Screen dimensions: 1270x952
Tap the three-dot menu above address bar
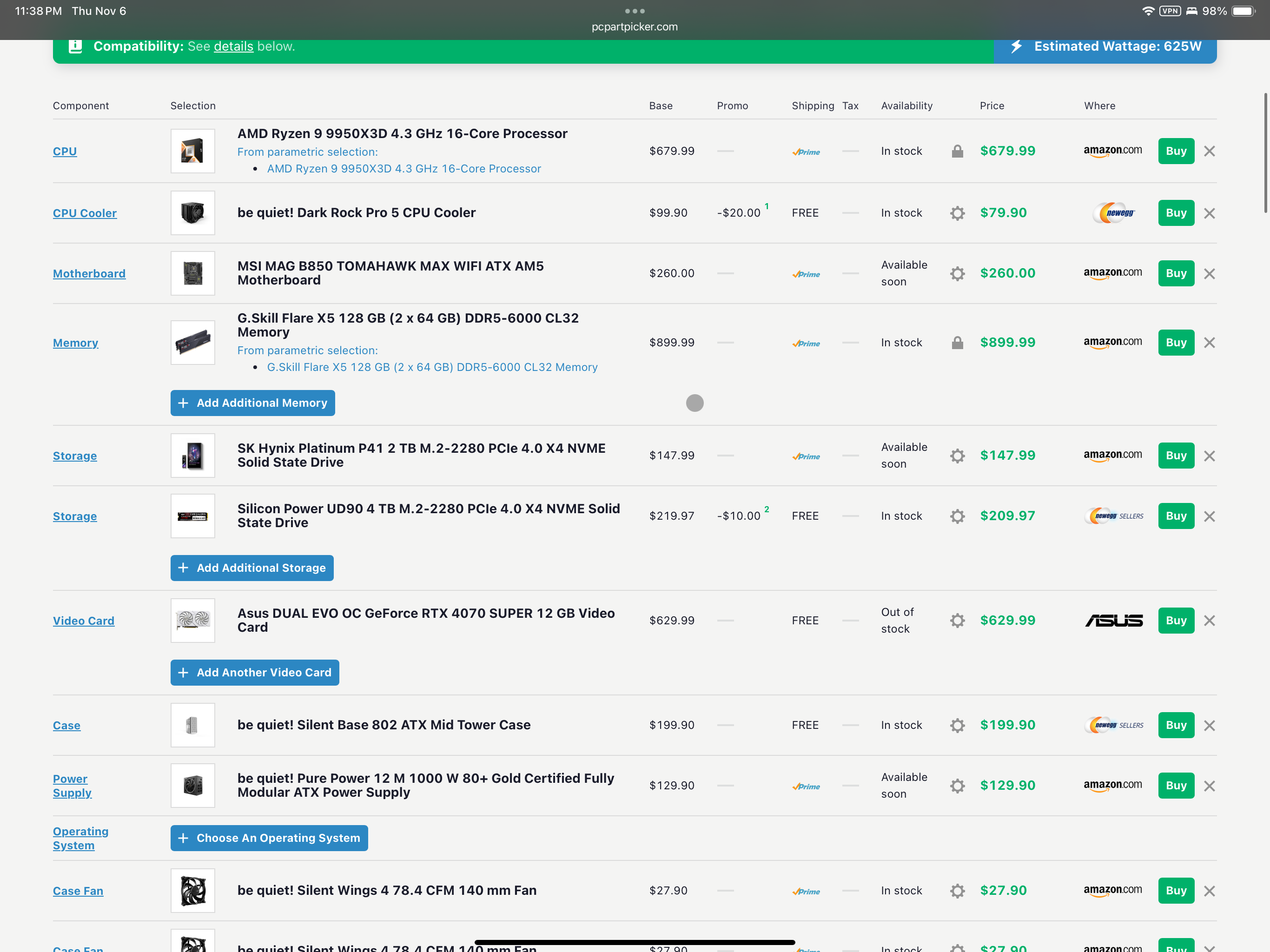point(635,11)
